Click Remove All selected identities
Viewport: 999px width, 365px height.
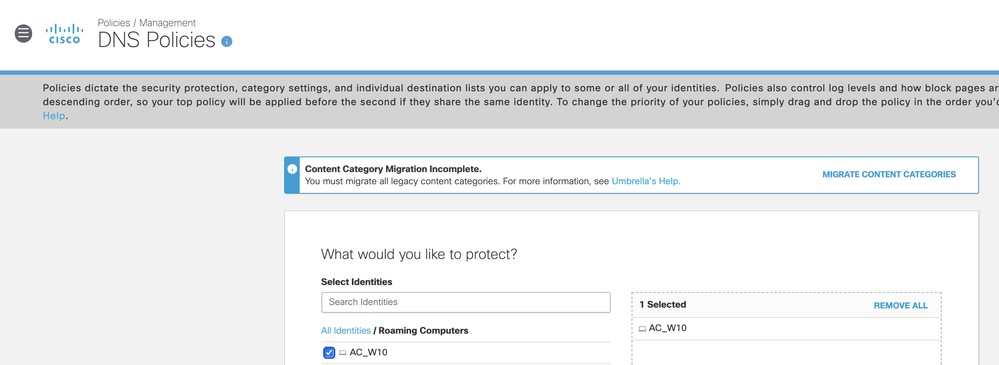(x=900, y=306)
